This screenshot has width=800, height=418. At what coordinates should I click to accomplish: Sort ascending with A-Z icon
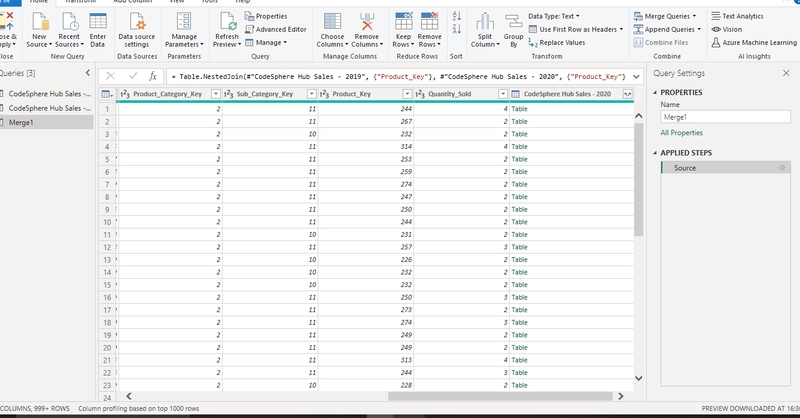point(457,16)
